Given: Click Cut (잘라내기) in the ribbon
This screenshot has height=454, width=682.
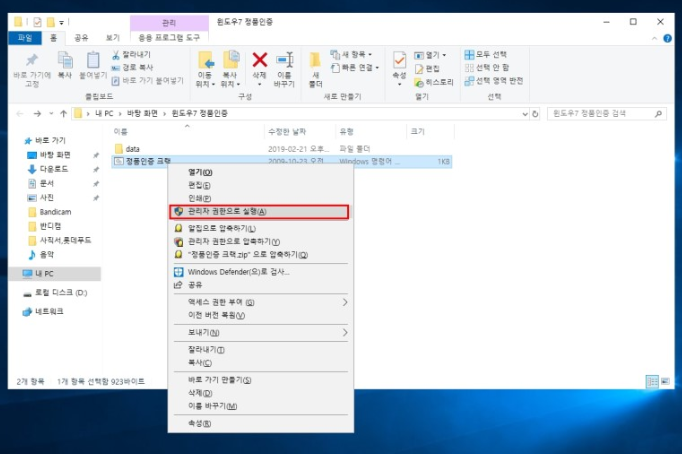Looking at the screenshot, I should 131,54.
